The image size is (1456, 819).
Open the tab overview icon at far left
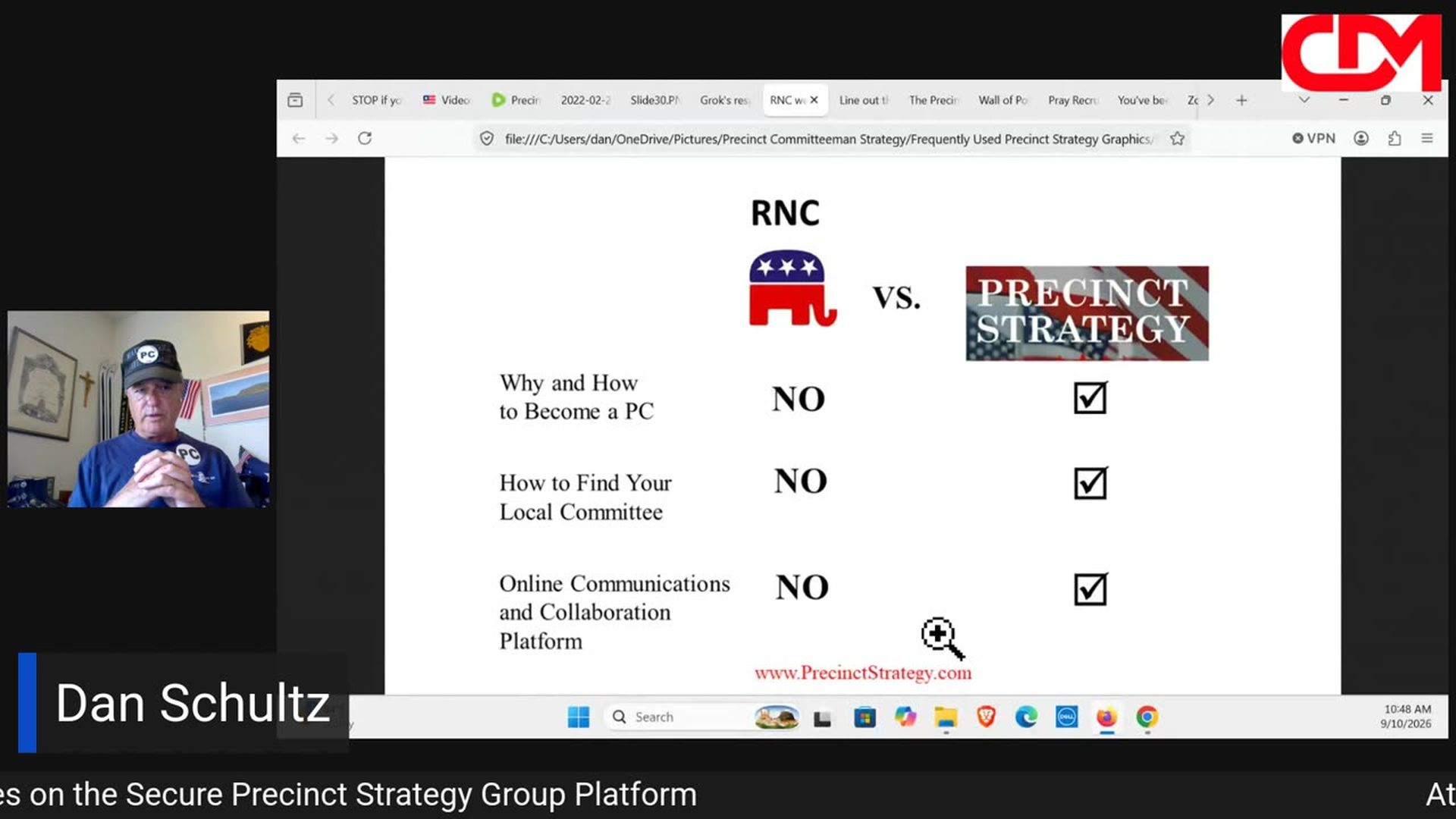(295, 100)
